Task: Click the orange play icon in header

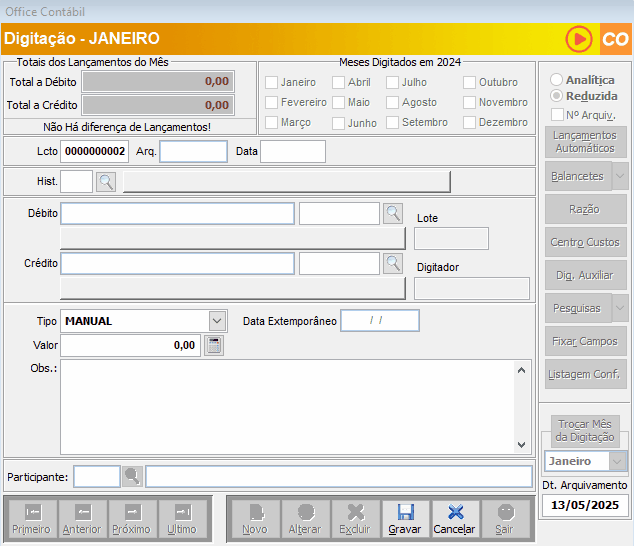Action: tap(578, 39)
